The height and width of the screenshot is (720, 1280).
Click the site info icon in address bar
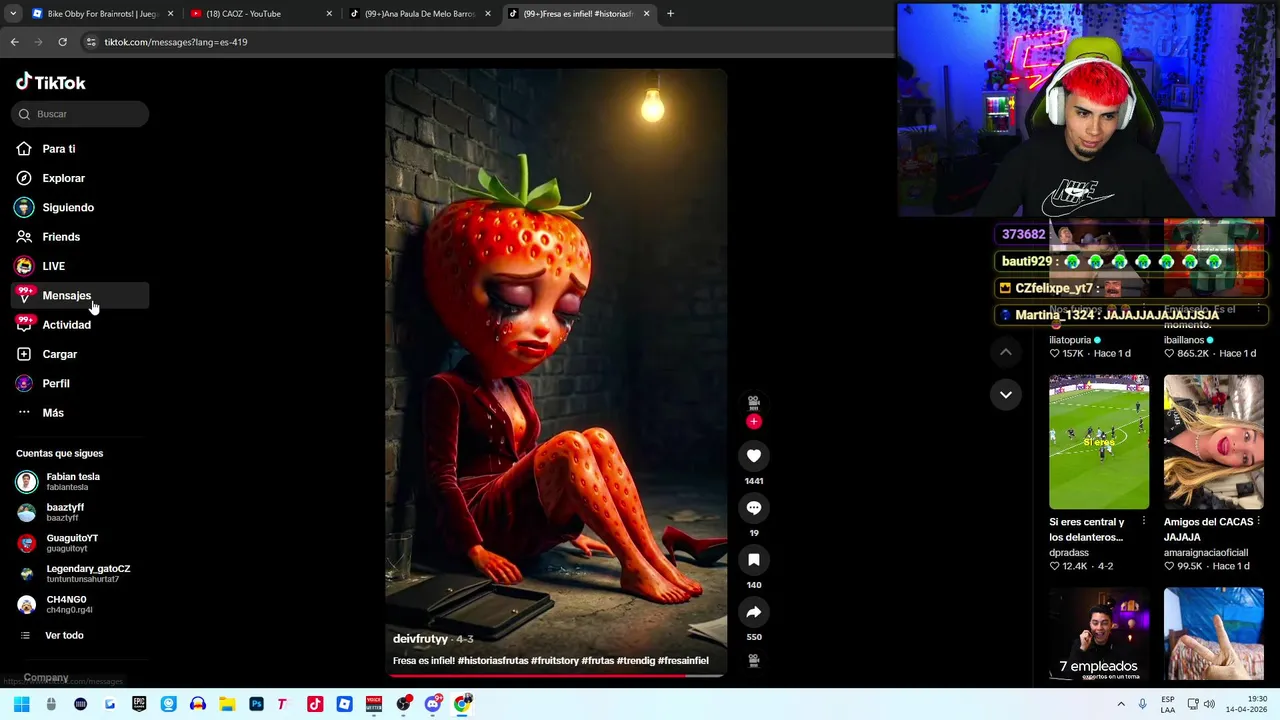click(x=91, y=42)
